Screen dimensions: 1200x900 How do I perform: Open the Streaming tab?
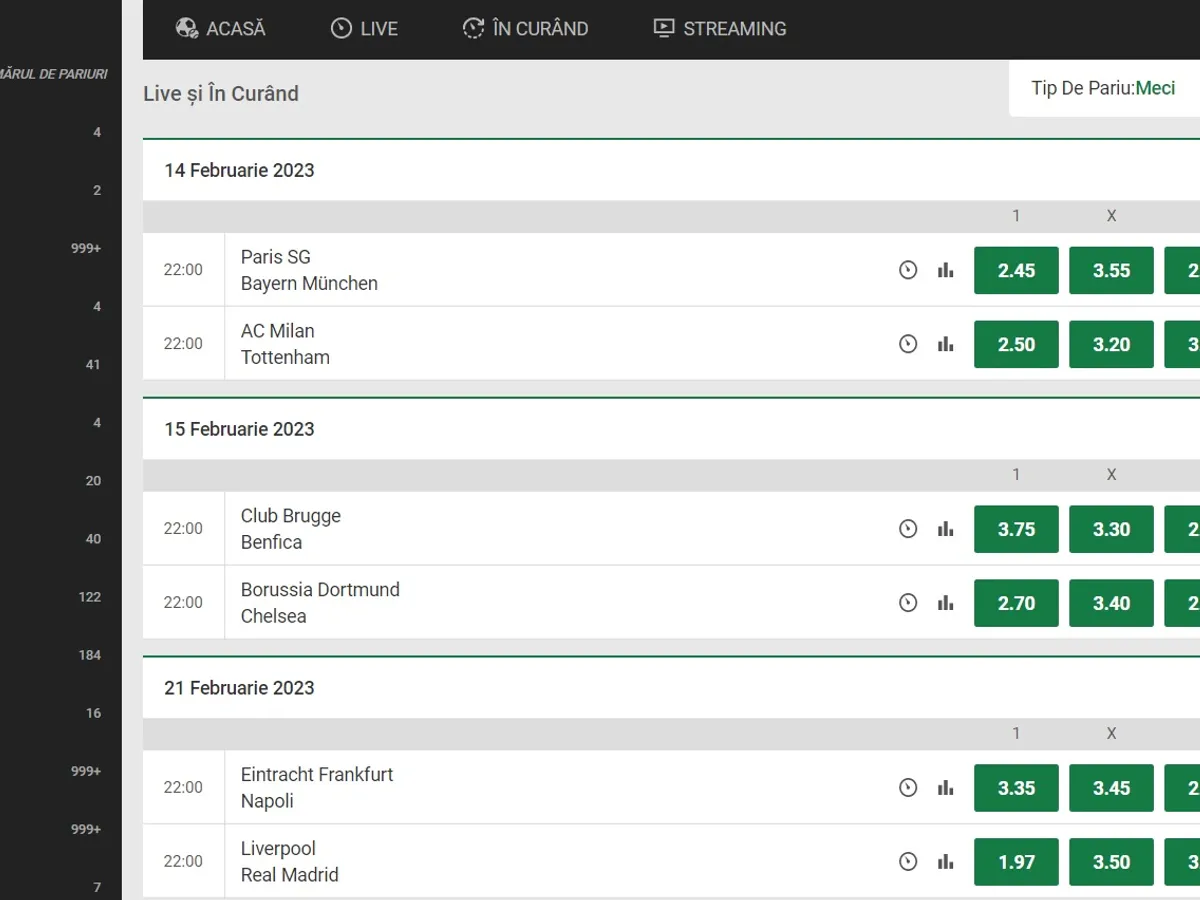(720, 29)
